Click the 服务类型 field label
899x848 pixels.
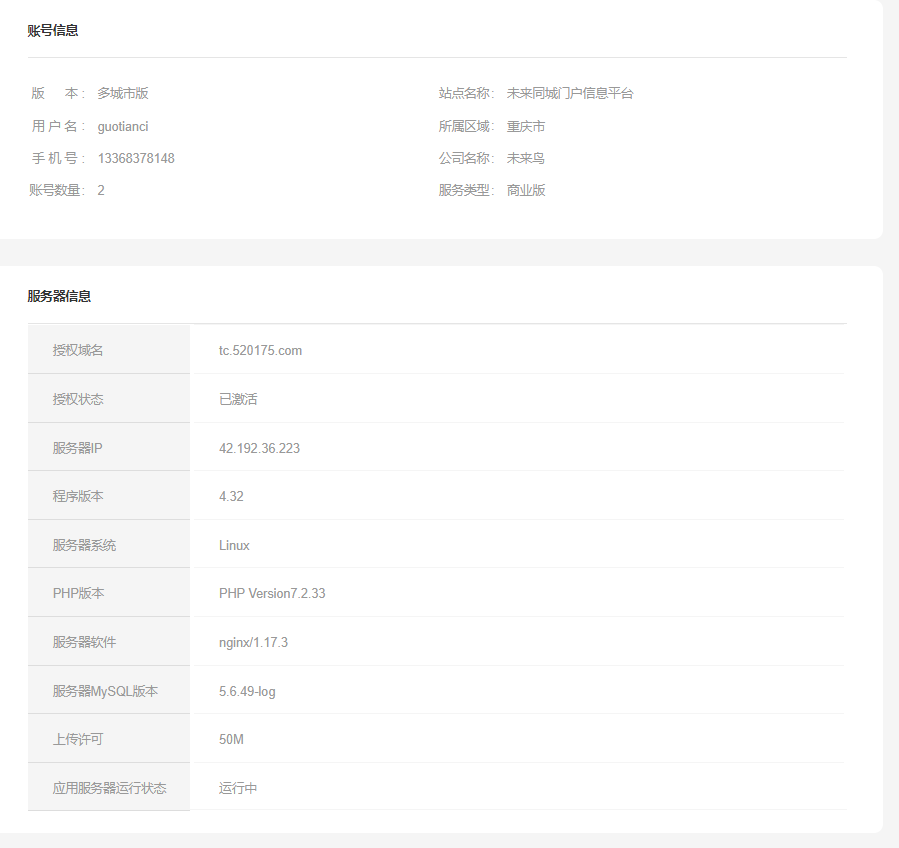click(466, 190)
